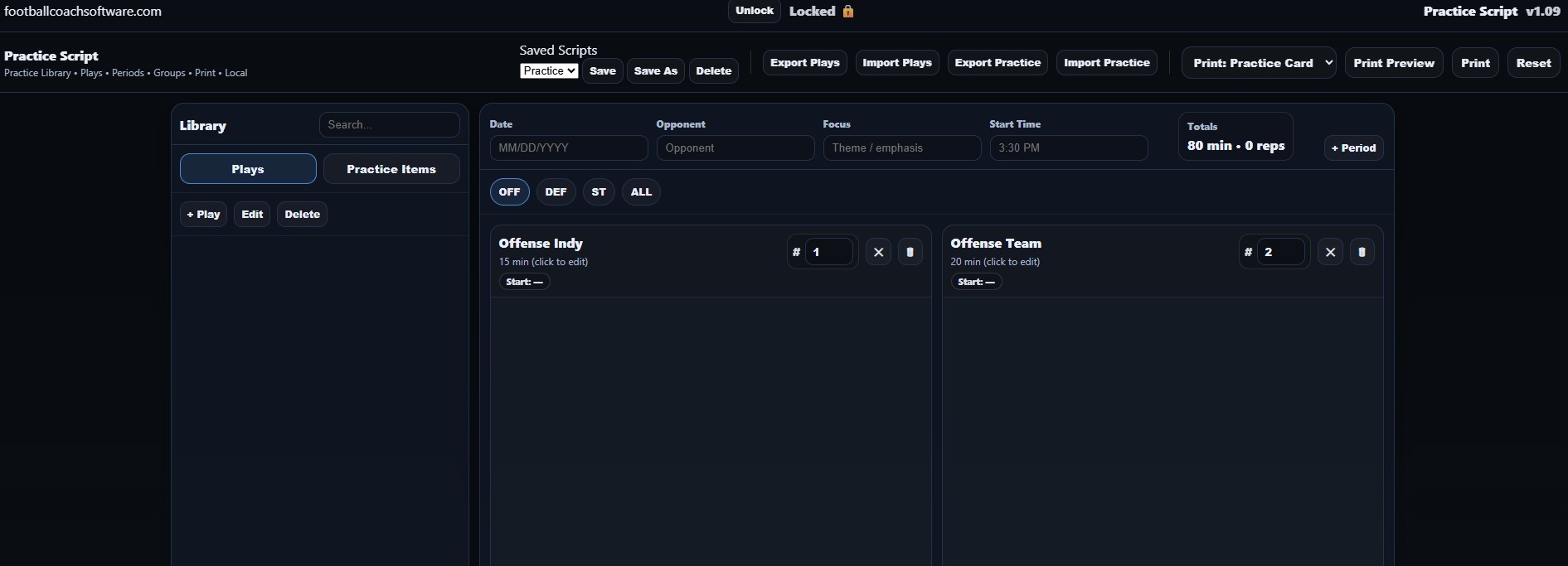Click the Library search field

[x=389, y=124]
